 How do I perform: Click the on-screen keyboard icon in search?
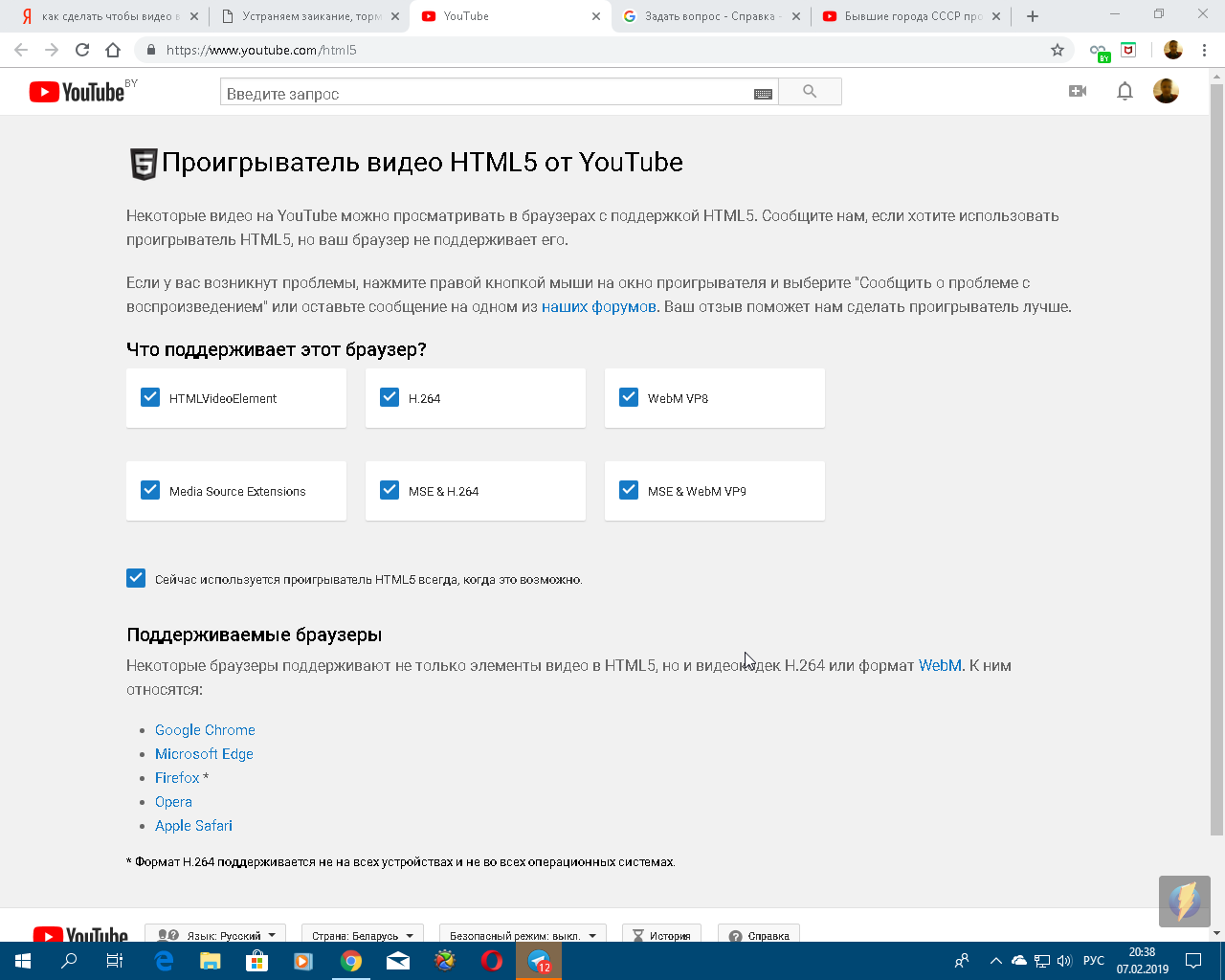[763, 94]
